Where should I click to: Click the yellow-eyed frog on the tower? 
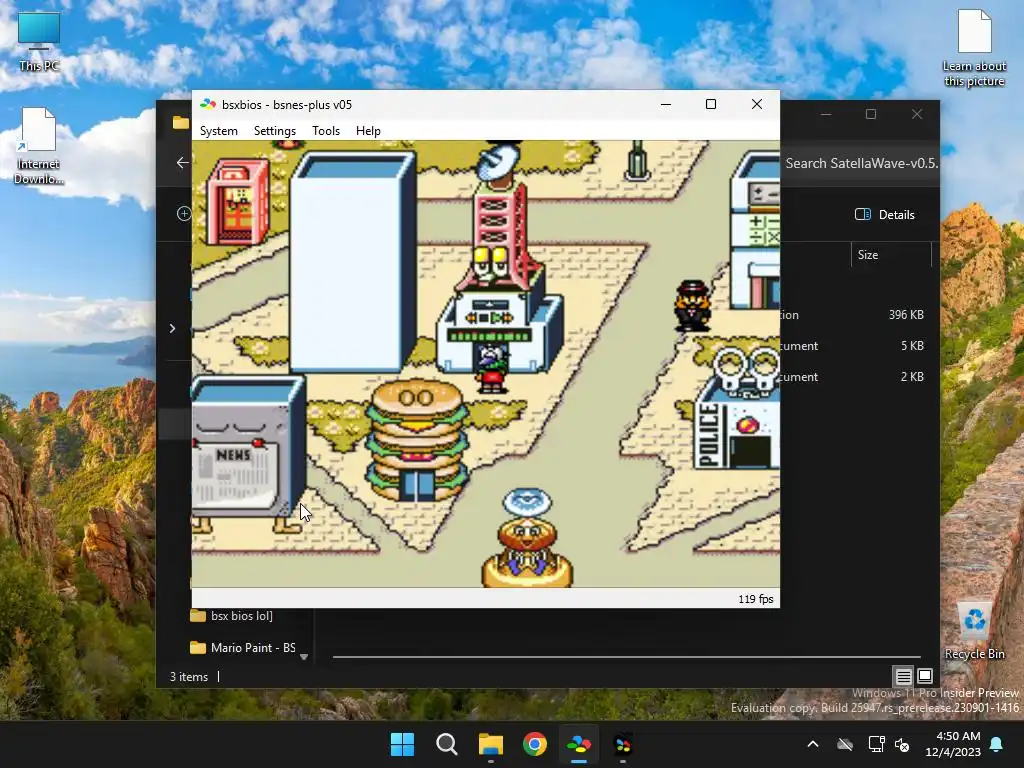(x=491, y=266)
